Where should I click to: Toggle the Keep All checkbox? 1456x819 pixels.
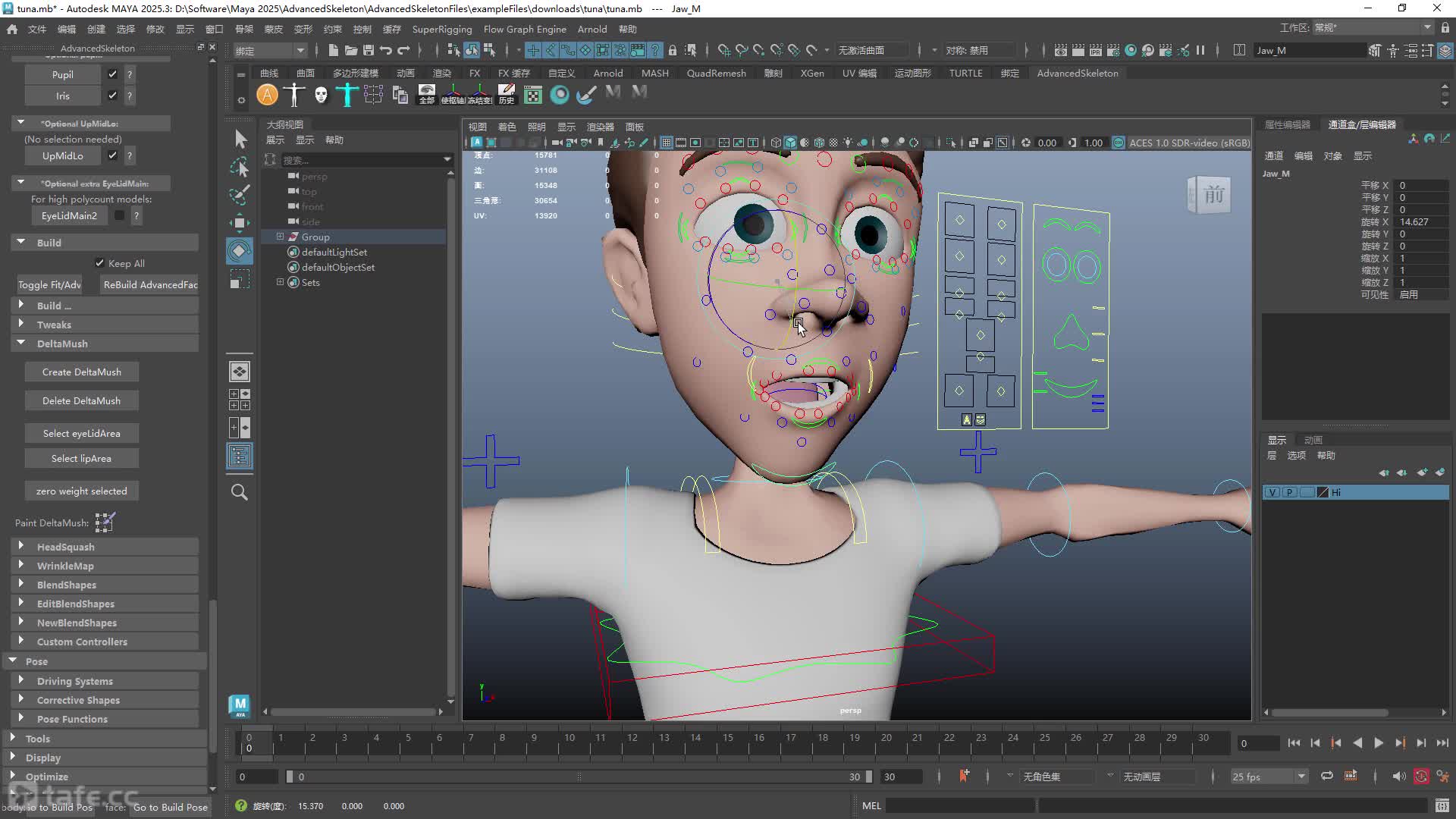coord(99,263)
